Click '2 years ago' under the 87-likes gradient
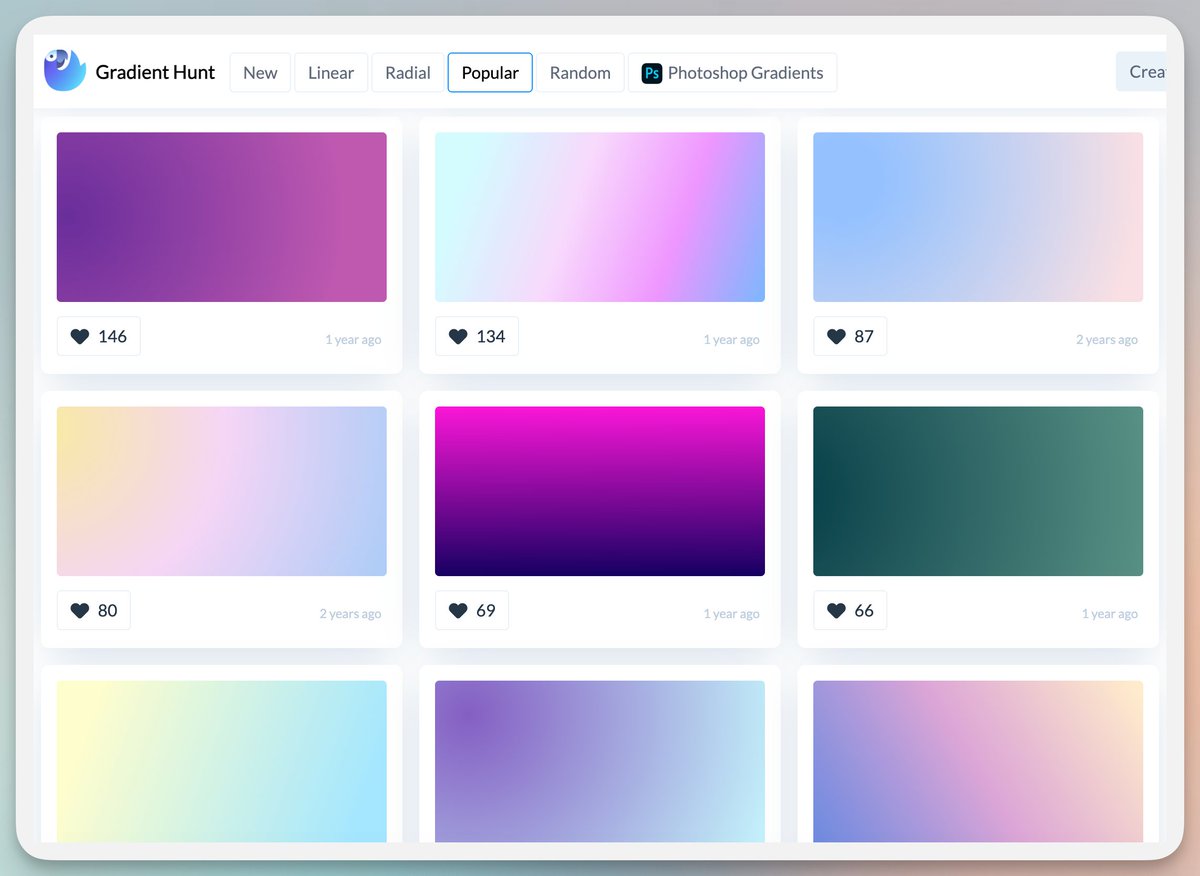Viewport: 1200px width, 876px height. (x=1107, y=340)
